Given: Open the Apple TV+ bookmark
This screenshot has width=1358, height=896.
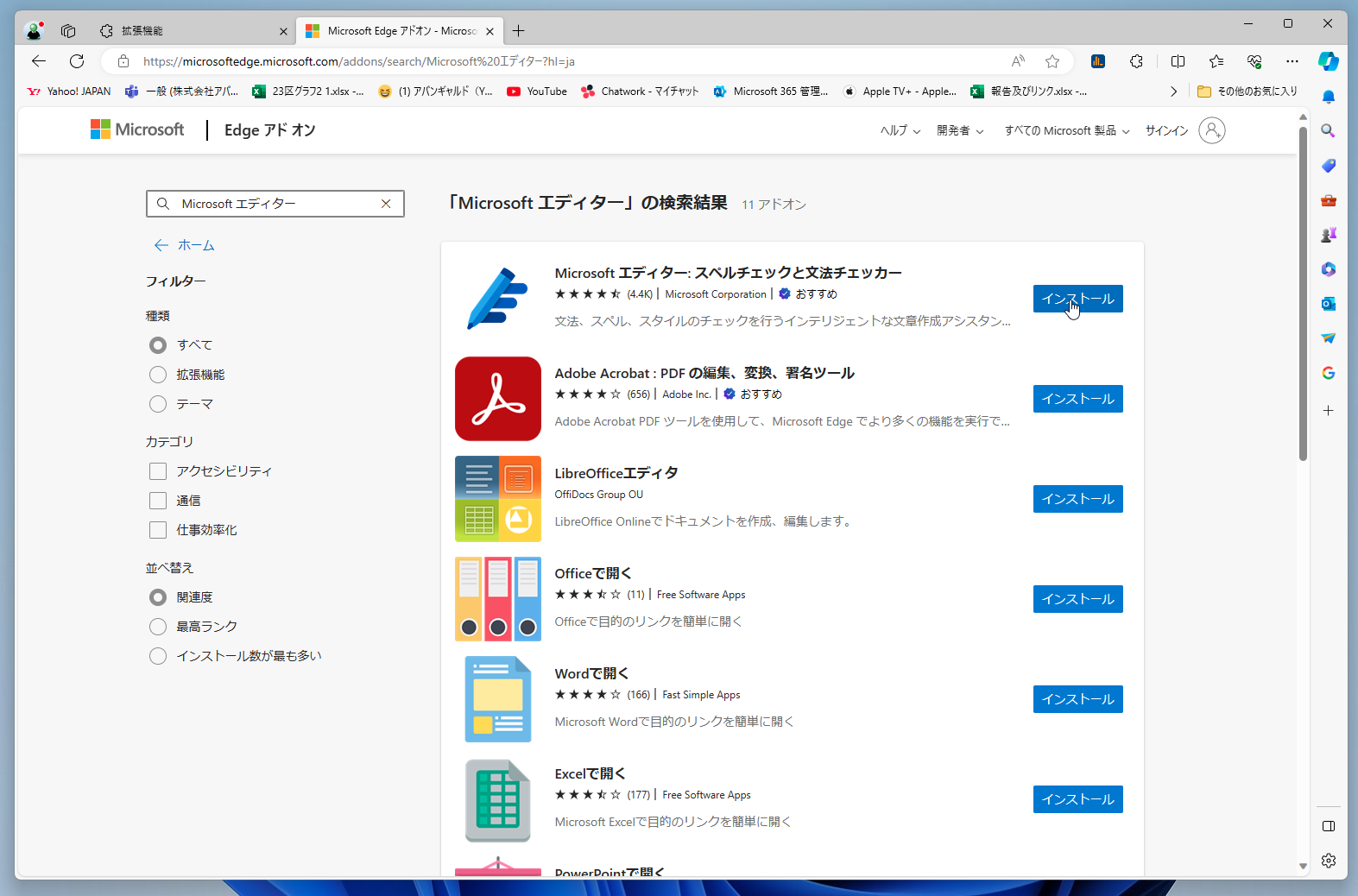Looking at the screenshot, I should (900, 91).
